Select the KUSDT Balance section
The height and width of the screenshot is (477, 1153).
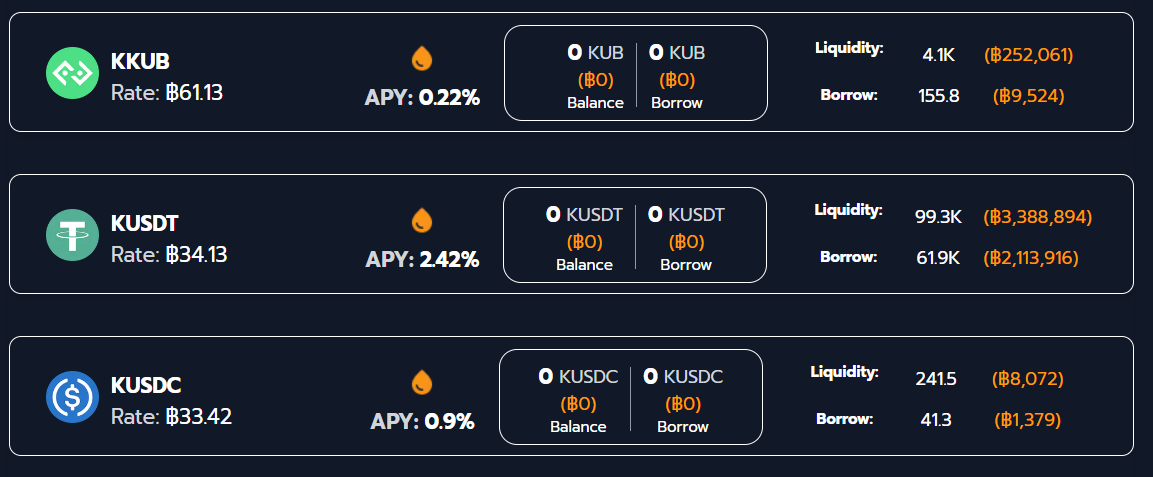[584, 238]
